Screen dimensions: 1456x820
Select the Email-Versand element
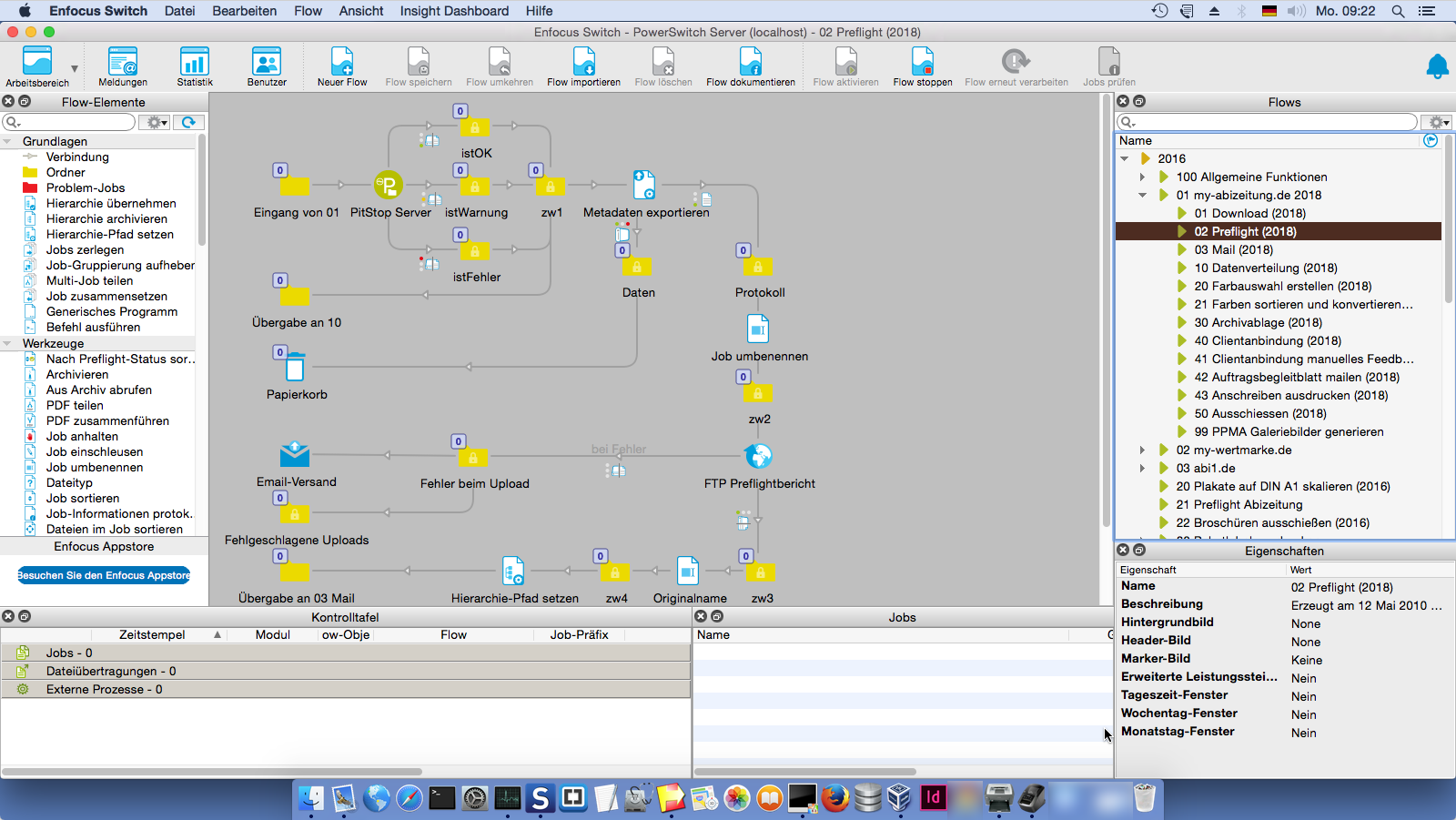(x=295, y=453)
